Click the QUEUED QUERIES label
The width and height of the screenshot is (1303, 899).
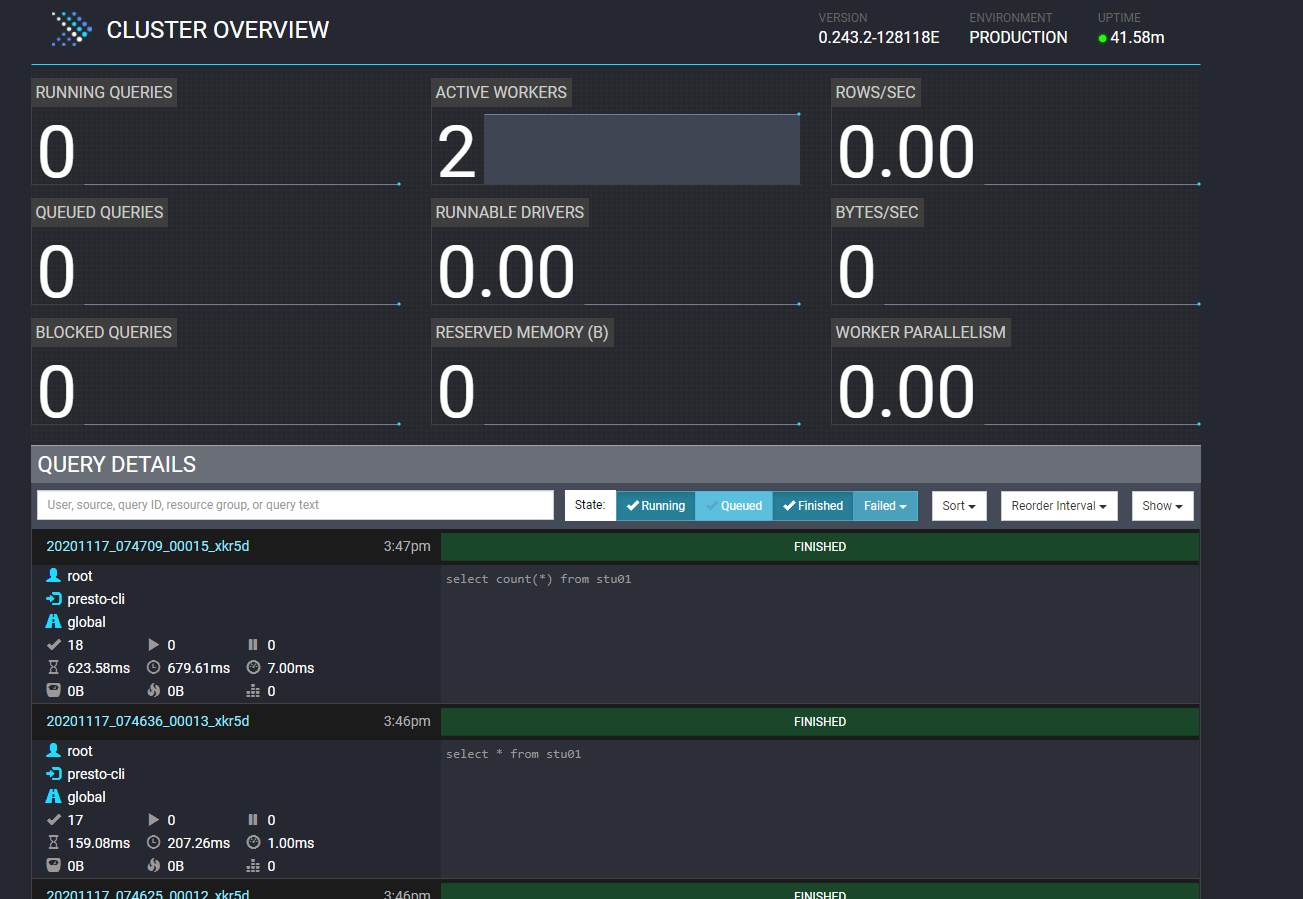(x=99, y=212)
